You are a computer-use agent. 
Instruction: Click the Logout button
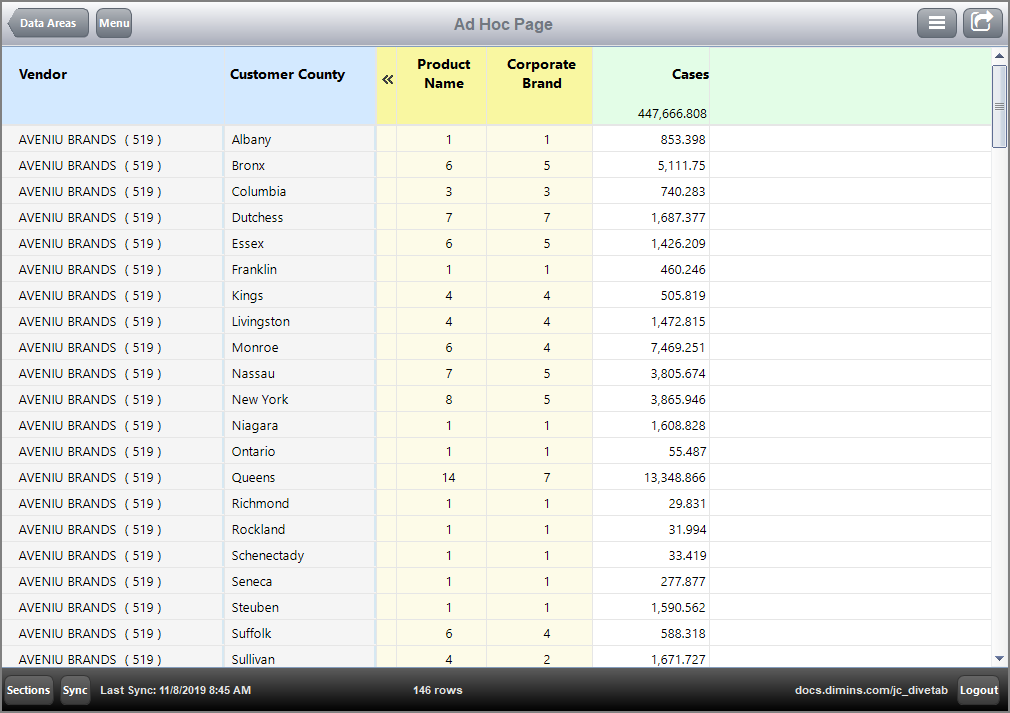point(978,689)
